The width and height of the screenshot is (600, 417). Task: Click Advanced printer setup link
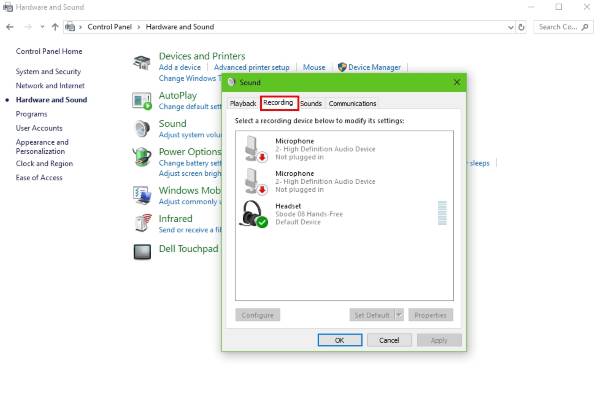(x=251, y=67)
